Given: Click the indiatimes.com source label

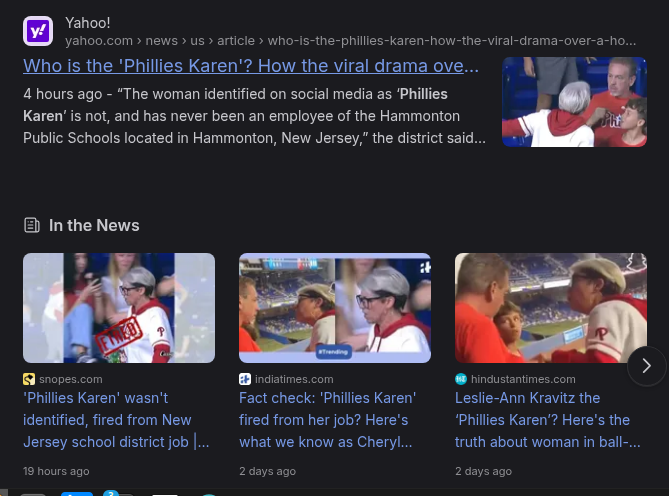Looking at the screenshot, I should pos(294,379).
